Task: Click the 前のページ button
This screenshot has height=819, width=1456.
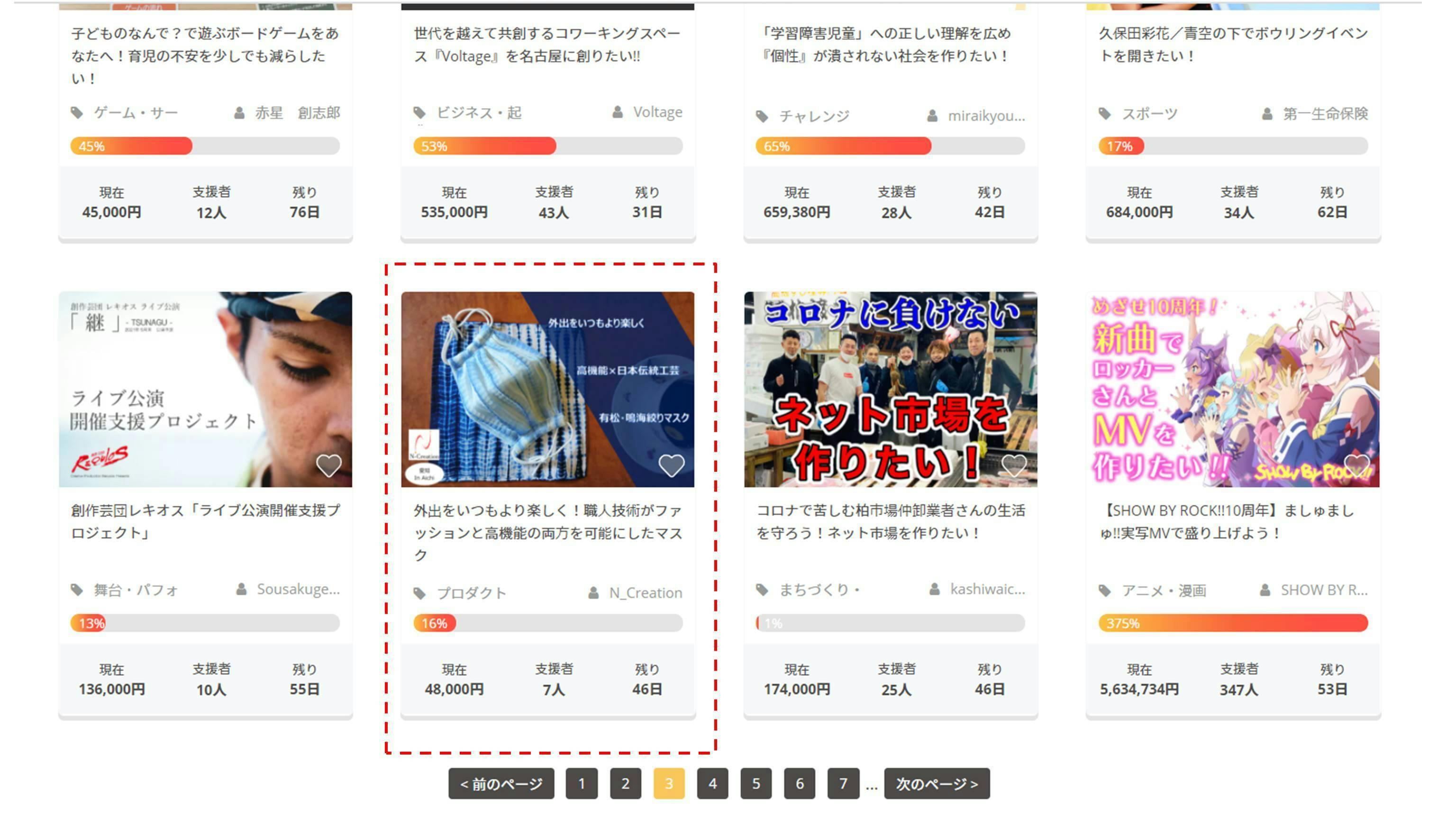Action: tap(501, 783)
